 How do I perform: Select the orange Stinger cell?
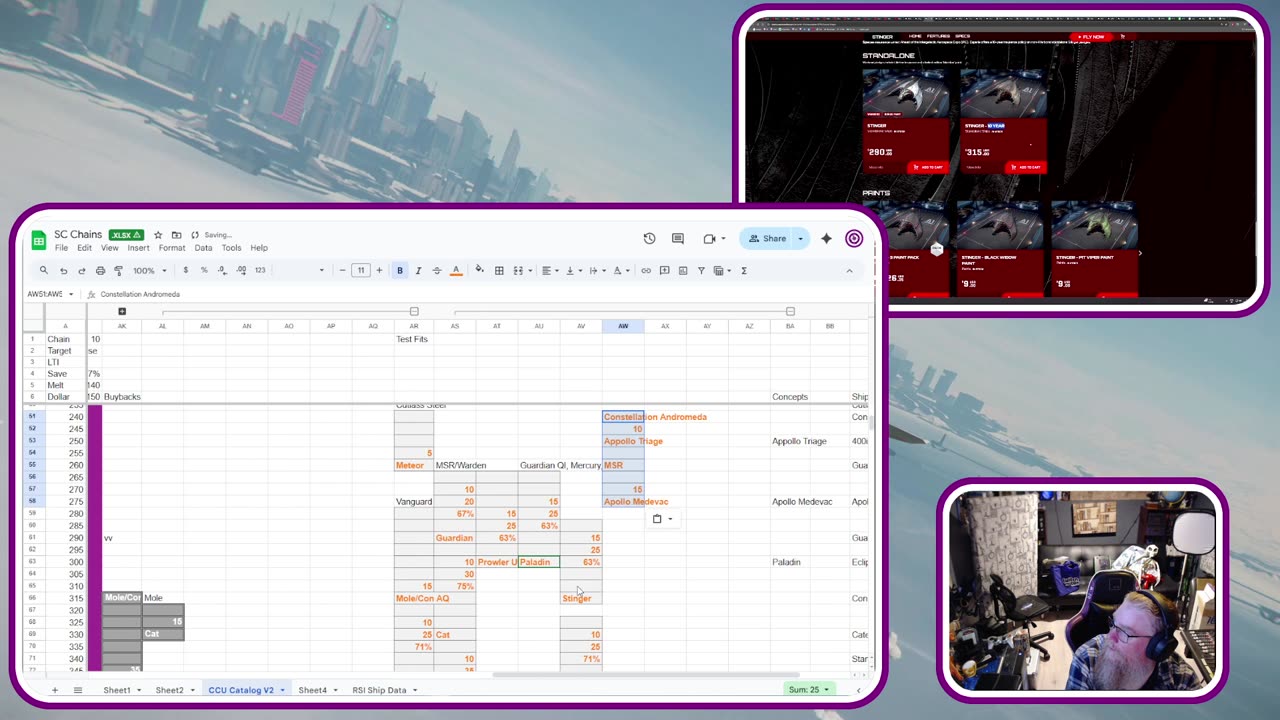(581, 598)
